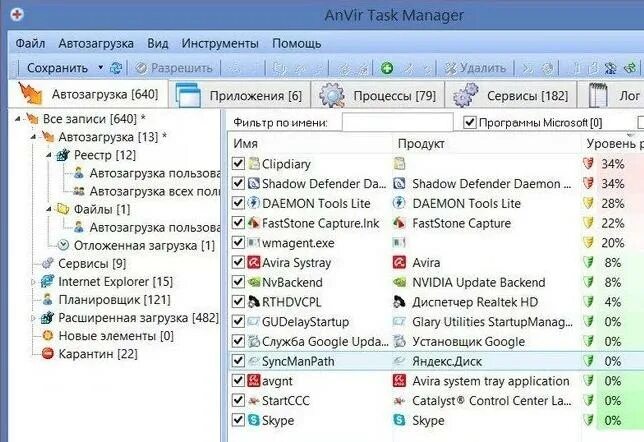Click the yellow shield beside DAEMON Tools' 28%

(x=589, y=203)
